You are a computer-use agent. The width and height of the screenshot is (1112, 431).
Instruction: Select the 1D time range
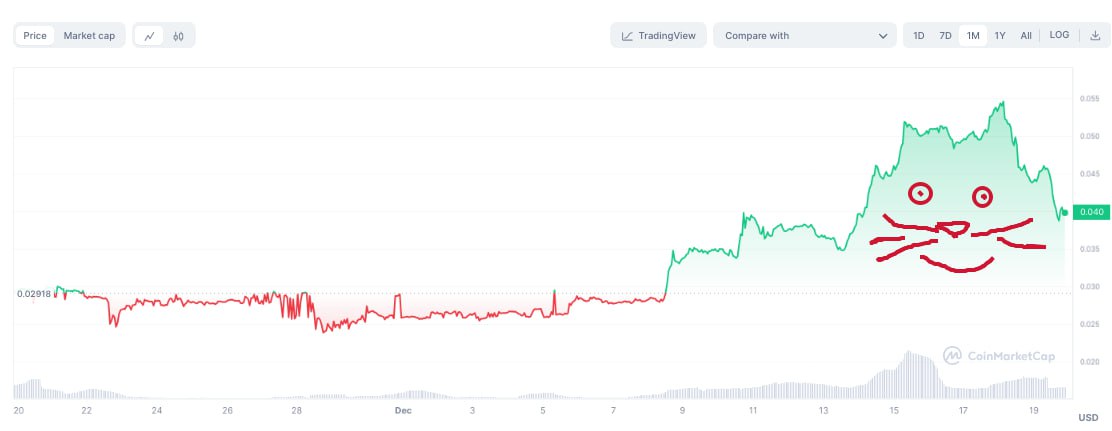tap(919, 36)
